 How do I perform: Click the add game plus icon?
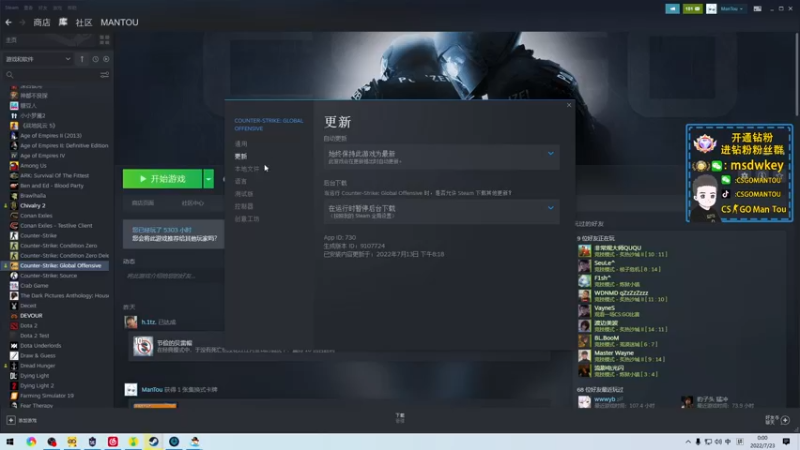[11, 420]
